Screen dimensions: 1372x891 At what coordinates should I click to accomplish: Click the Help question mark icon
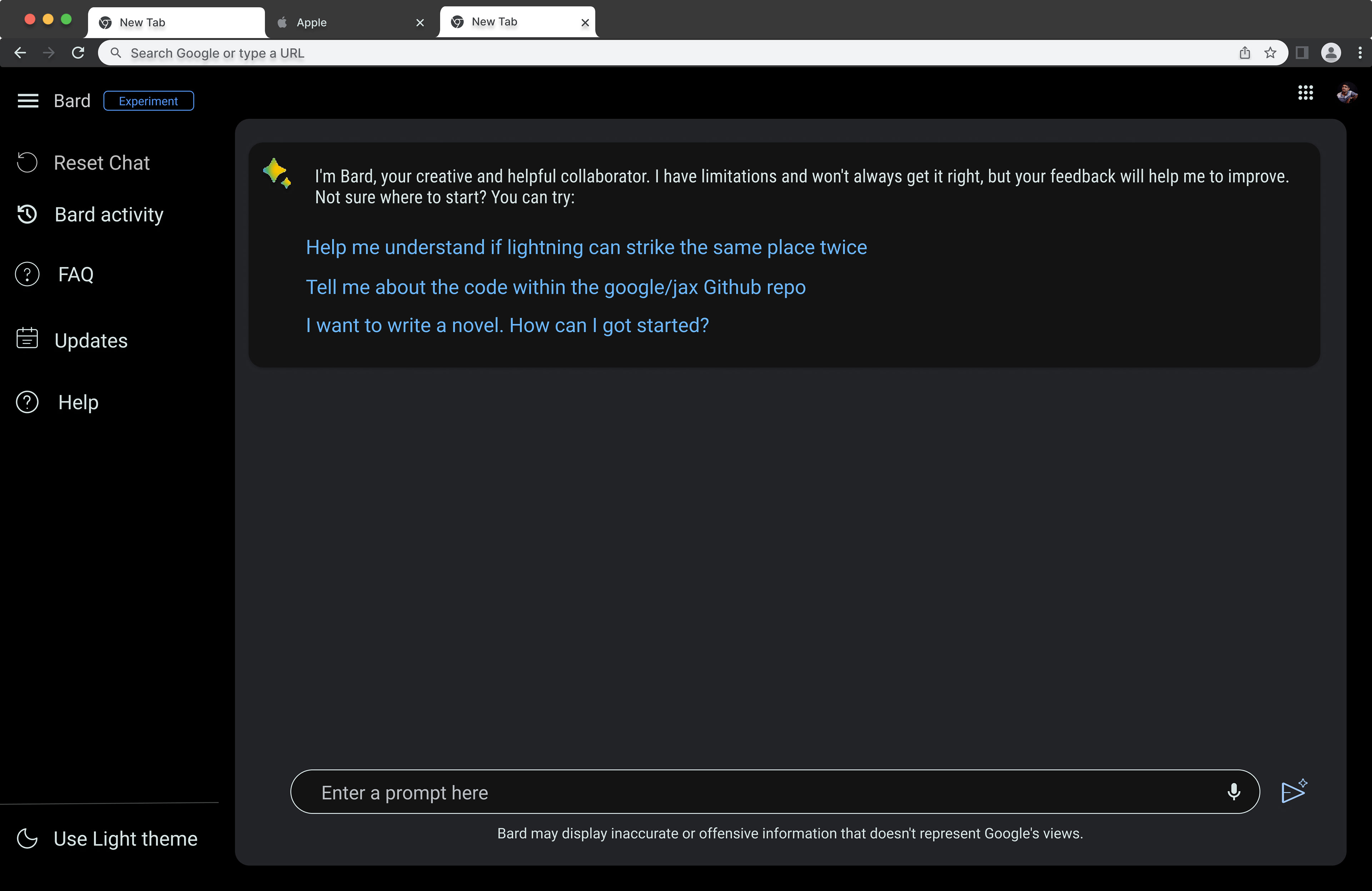click(x=27, y=402)
